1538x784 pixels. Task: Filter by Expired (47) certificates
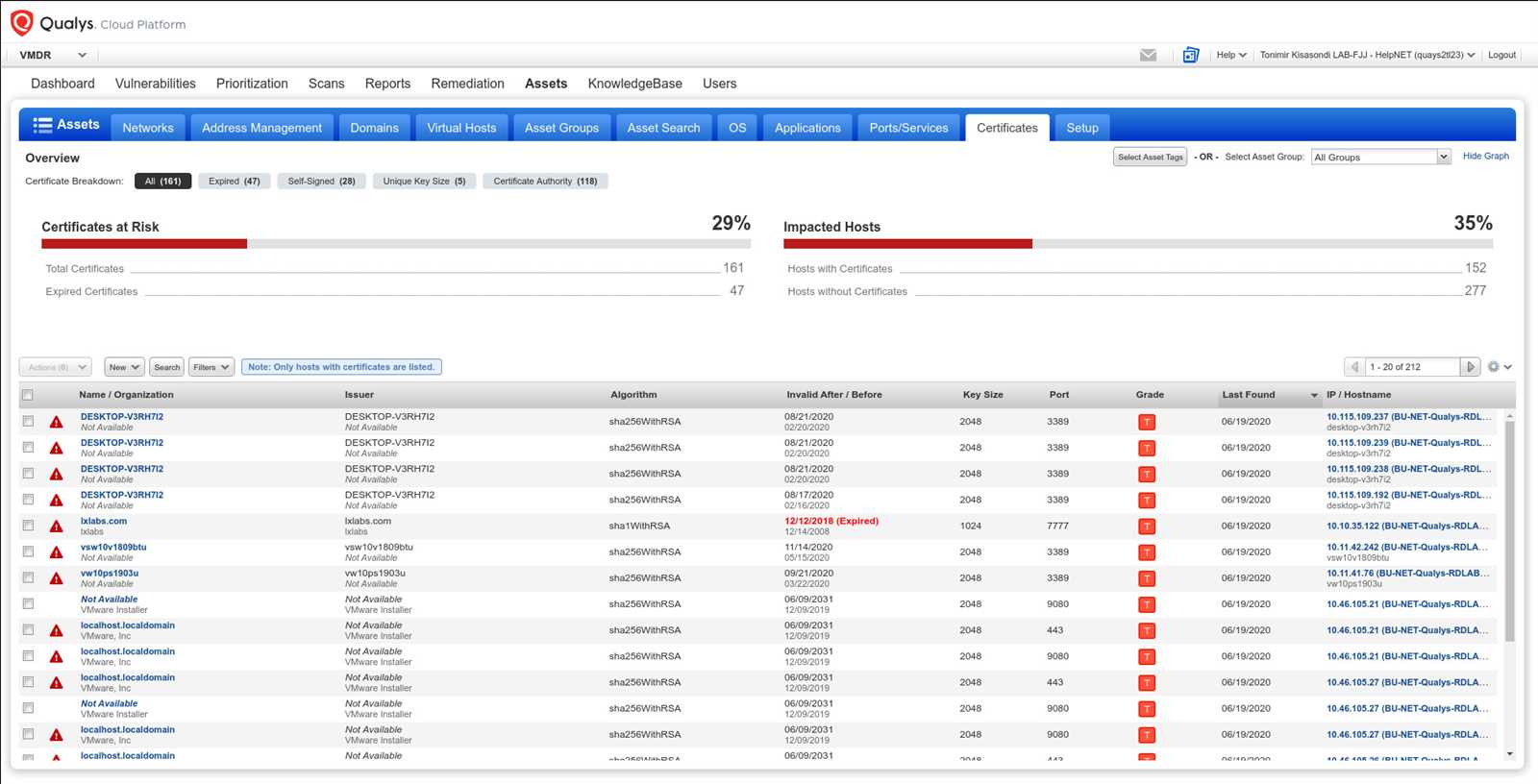click(x=235, y=181)
